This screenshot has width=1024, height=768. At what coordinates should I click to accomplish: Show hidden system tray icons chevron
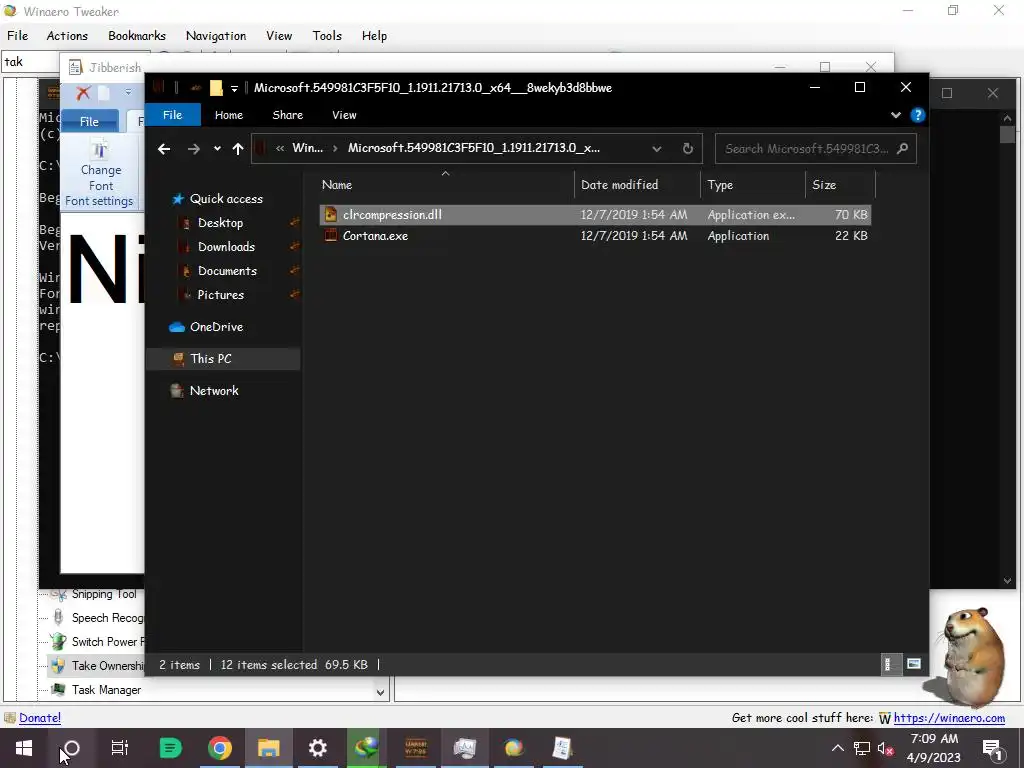(837, 748)
